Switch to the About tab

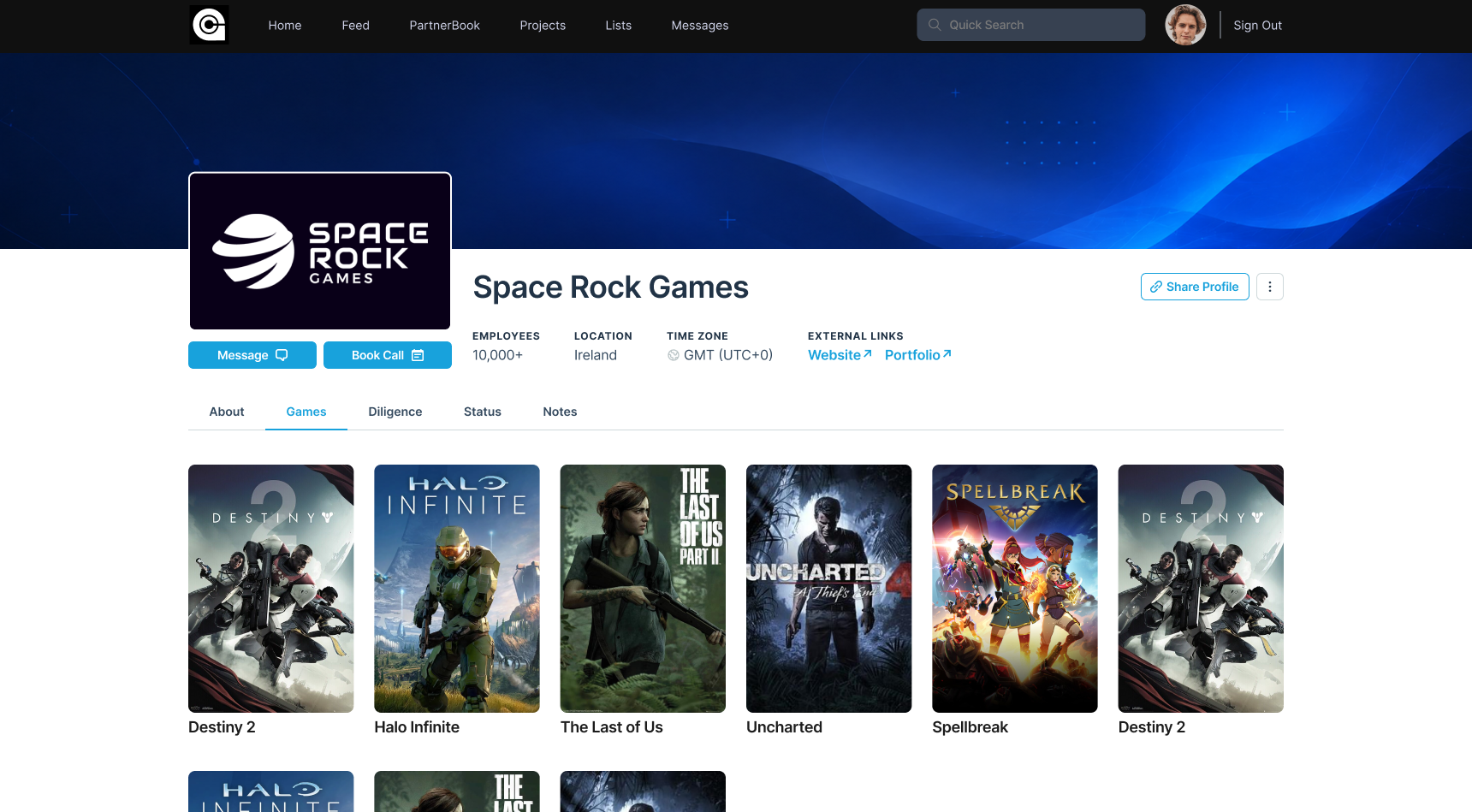click(x=227, y=412)
